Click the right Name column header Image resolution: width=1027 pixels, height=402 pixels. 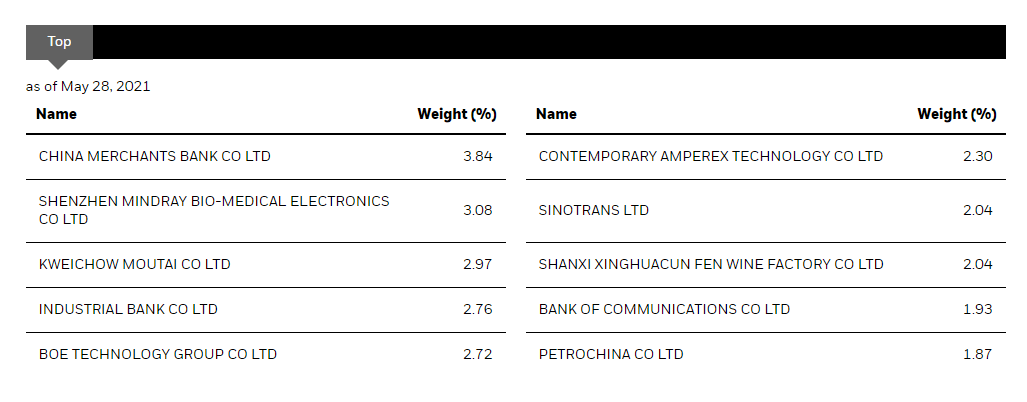pyautogui.click(x=556, y=114)
